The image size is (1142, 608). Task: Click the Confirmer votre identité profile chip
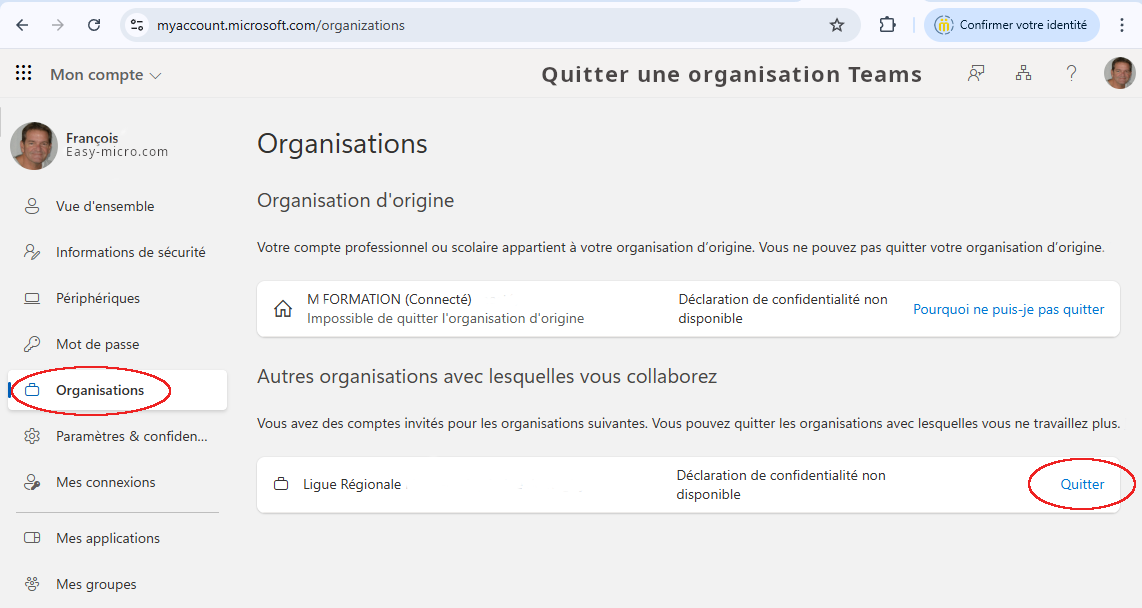click(x=1012, y=25)
